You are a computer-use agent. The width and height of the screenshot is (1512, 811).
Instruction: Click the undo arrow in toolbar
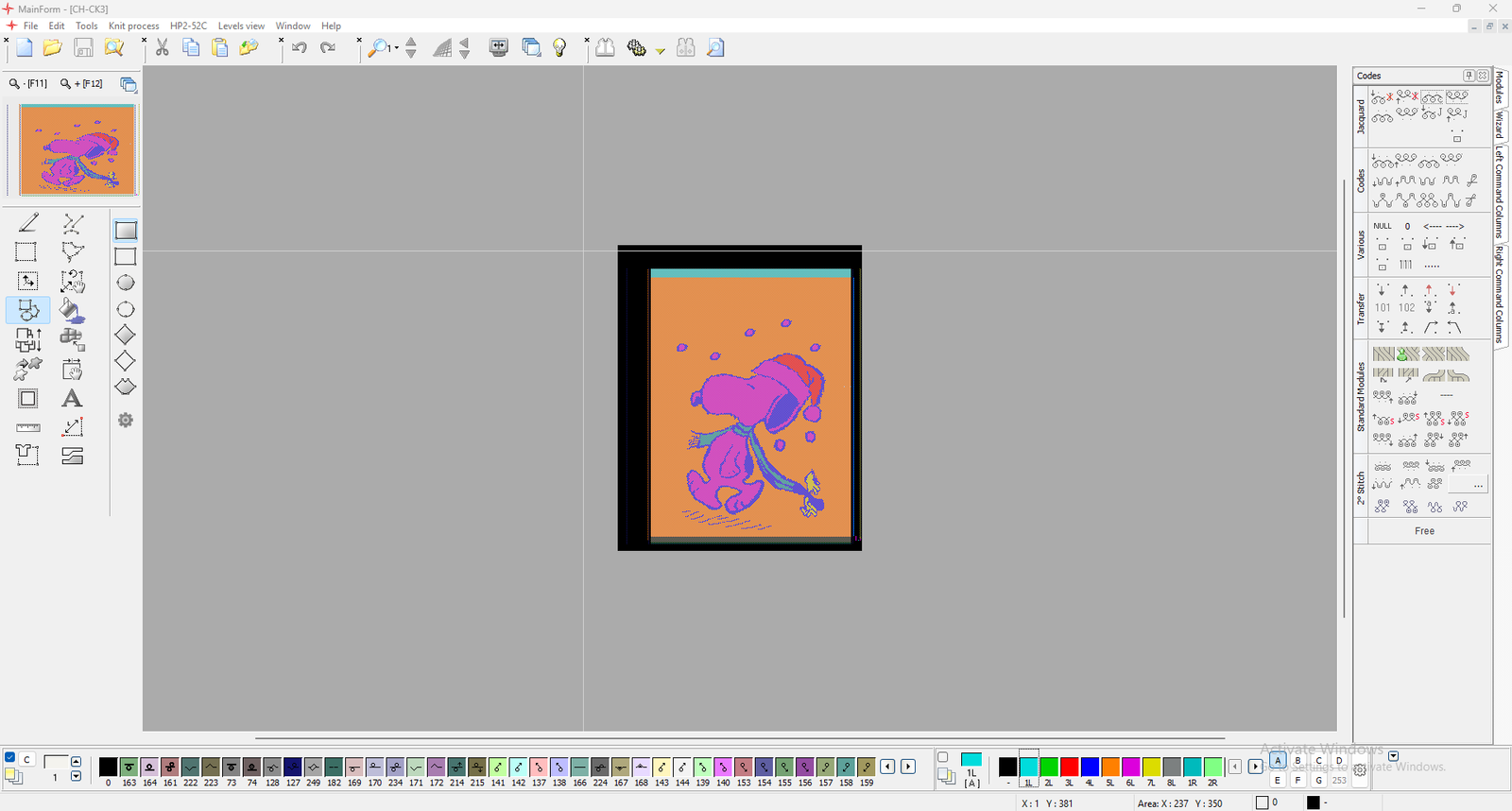point(300,47)
